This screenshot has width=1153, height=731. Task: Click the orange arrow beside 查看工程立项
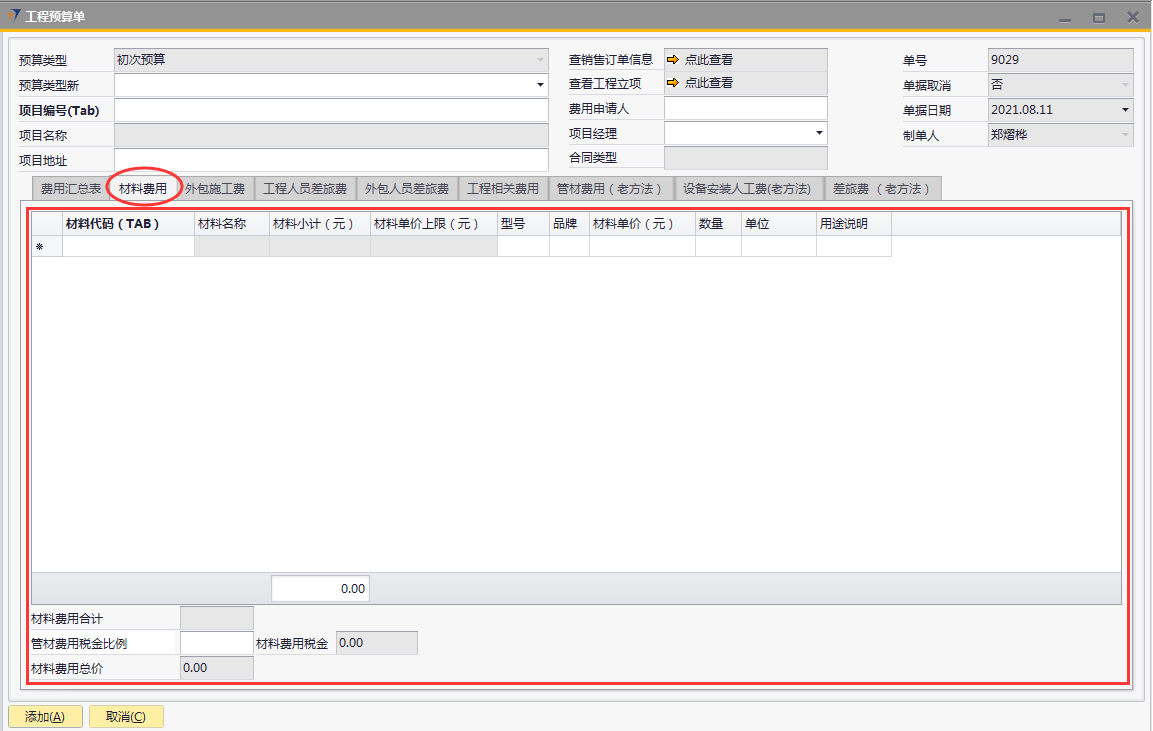(673, 83)
